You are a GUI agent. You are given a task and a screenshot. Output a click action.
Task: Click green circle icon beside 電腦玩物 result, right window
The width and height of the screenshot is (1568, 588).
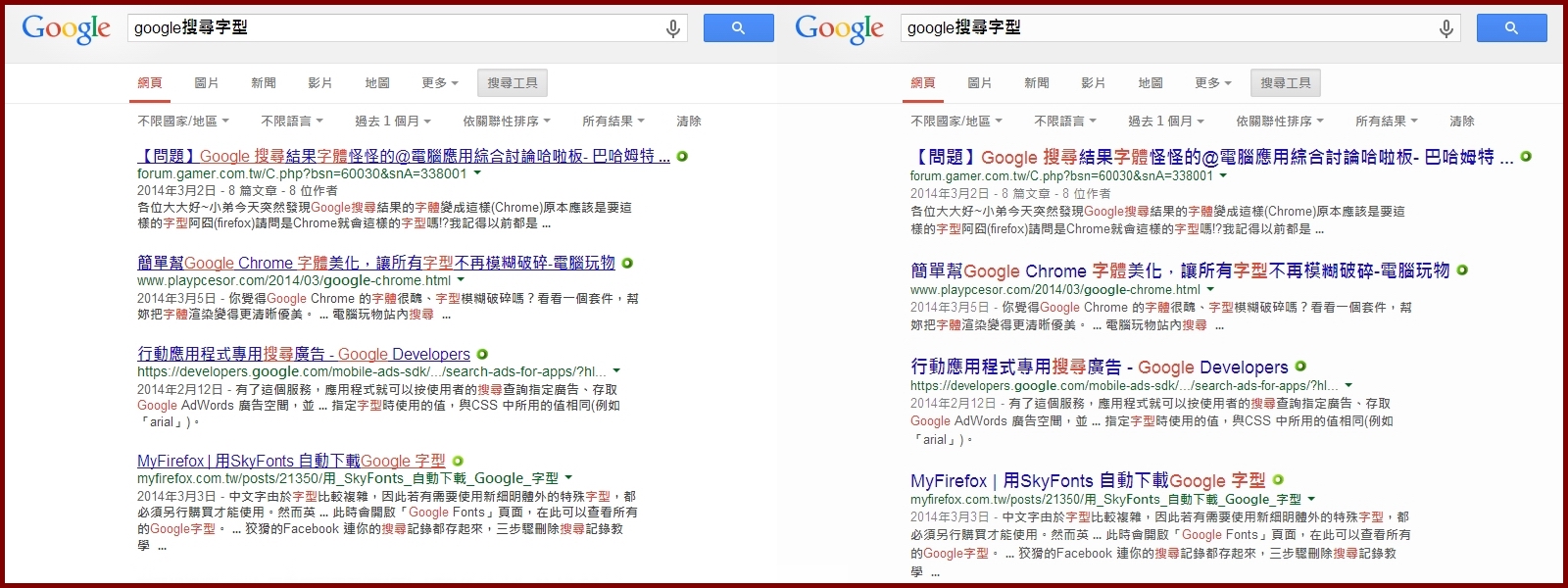point(1462,269)
